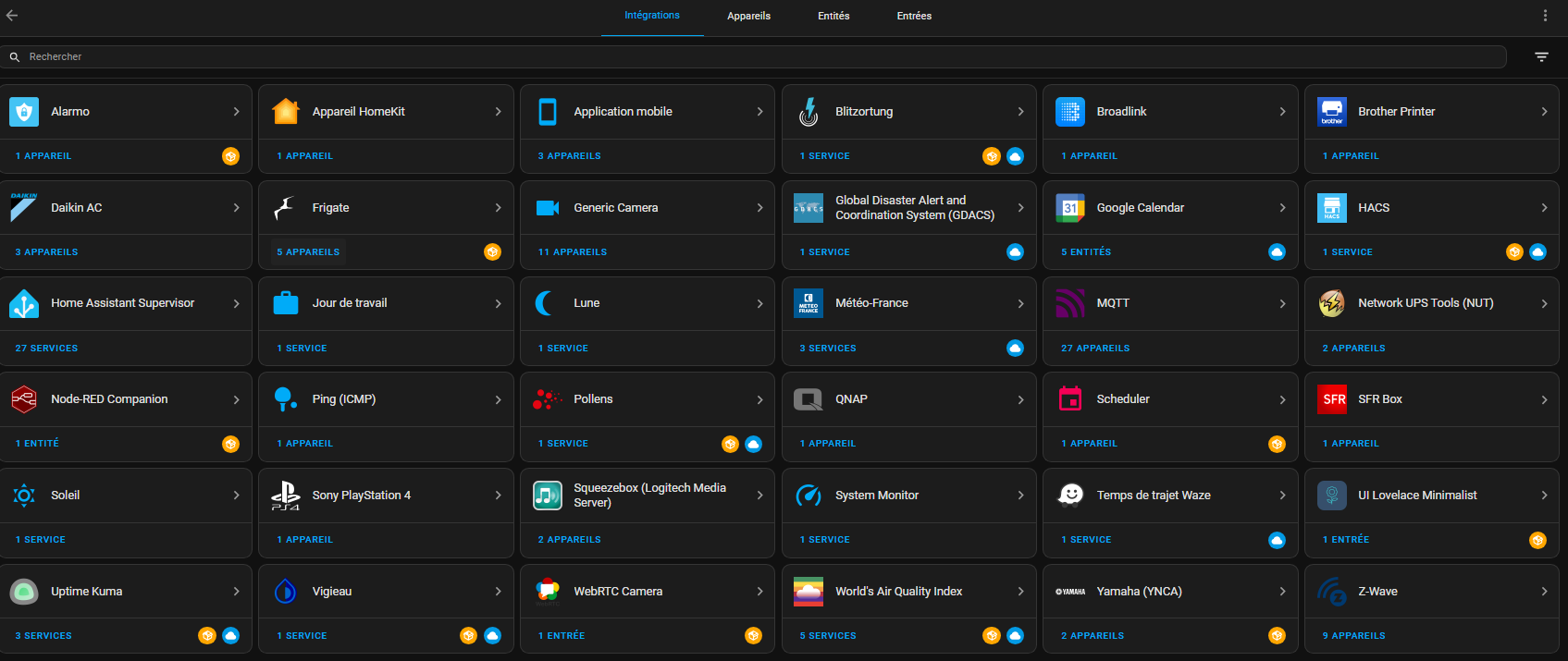Expand the Yamaha (YNCA) chevron

click(x=1282, y=592)
